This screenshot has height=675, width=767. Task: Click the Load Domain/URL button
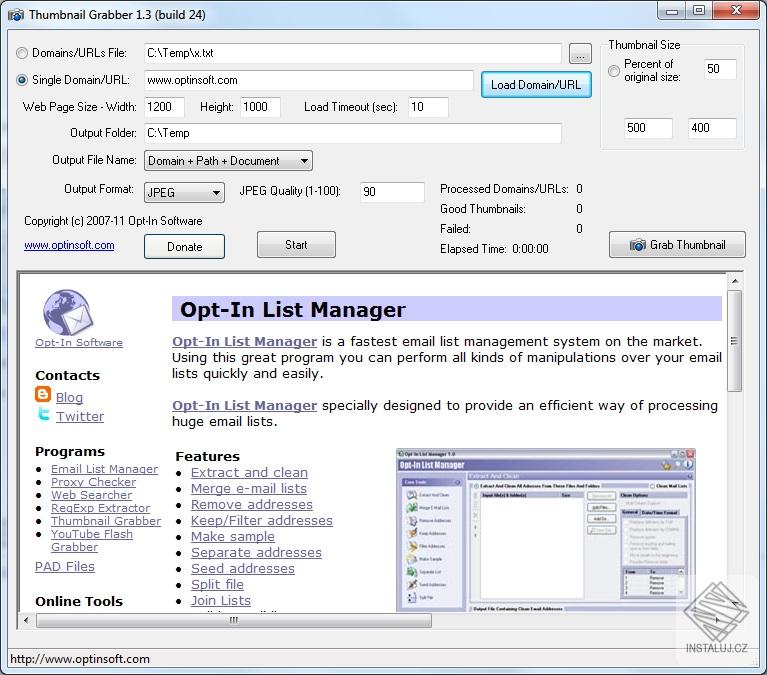[536, 85]
